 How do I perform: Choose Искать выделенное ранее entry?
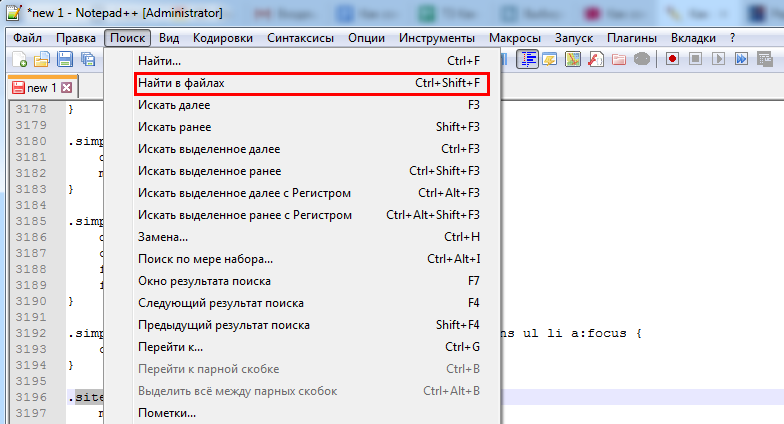tap(302, 171)
